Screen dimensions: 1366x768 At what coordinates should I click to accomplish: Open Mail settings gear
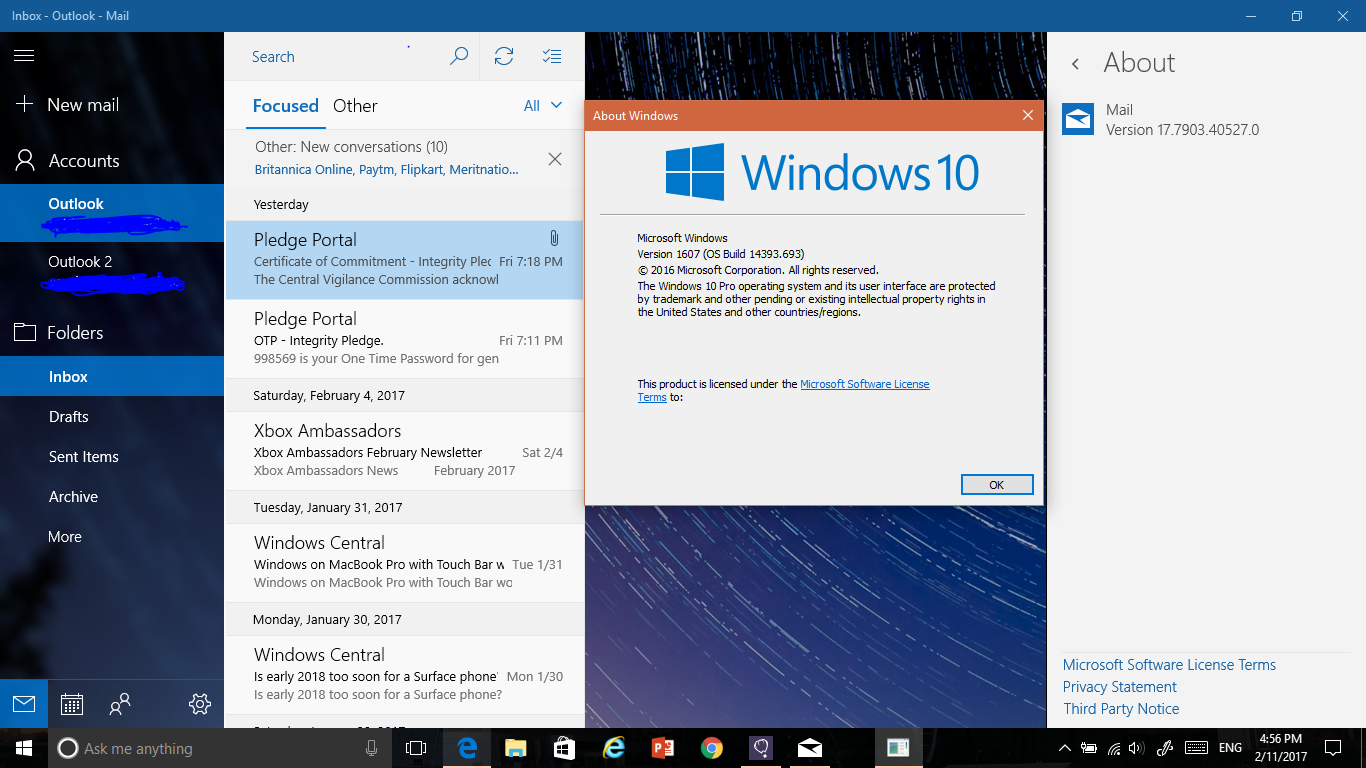pyautogui.click(x=199, y=704)
